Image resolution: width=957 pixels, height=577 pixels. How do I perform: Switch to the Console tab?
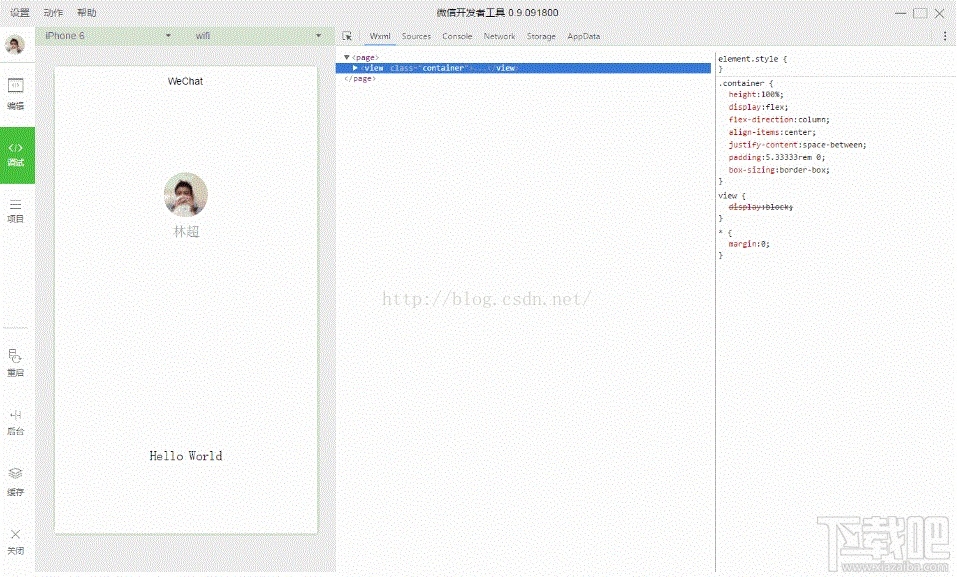pyautogui.click(x=457, y=37)
